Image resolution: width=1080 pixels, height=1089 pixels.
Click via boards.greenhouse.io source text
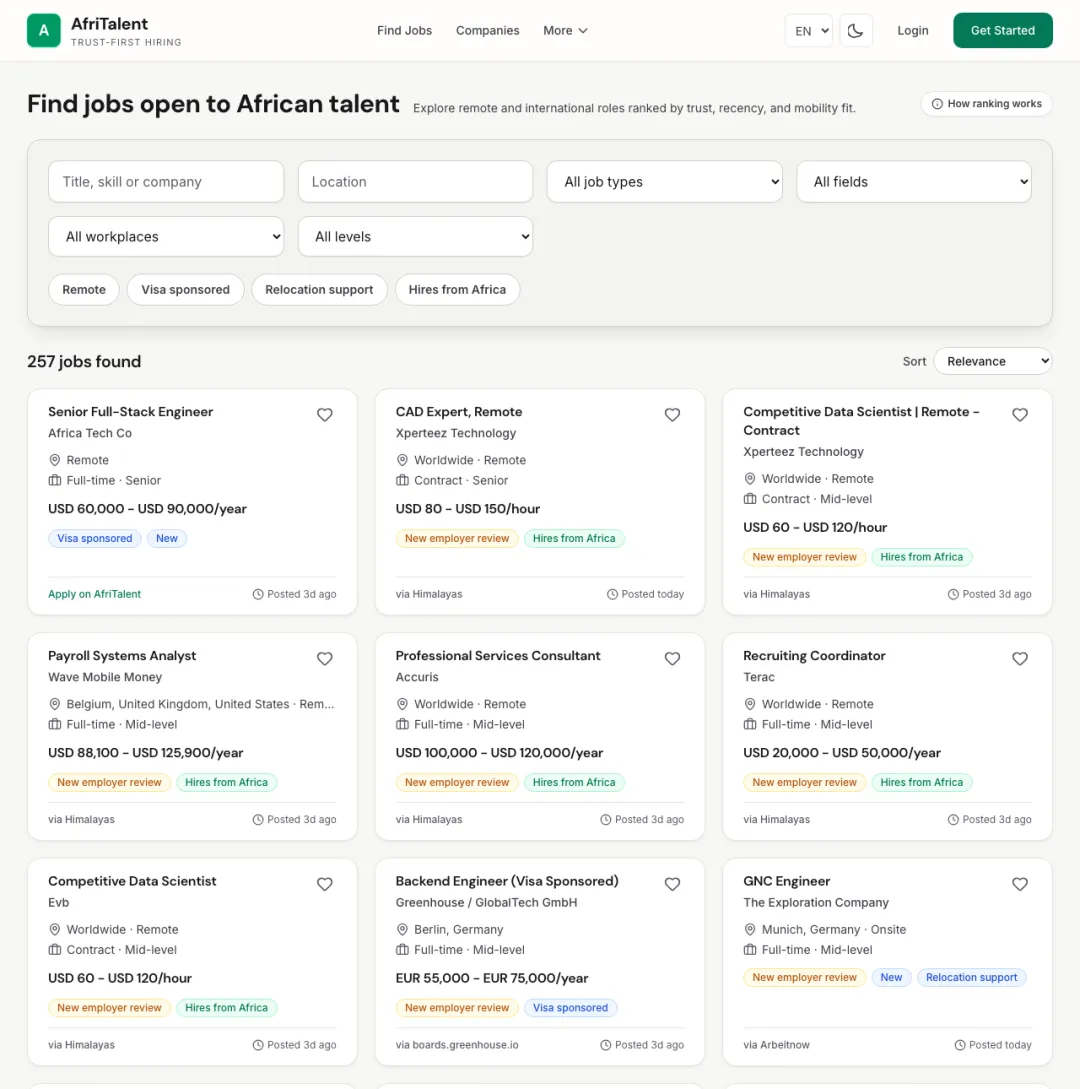[x=457, y=1045]
